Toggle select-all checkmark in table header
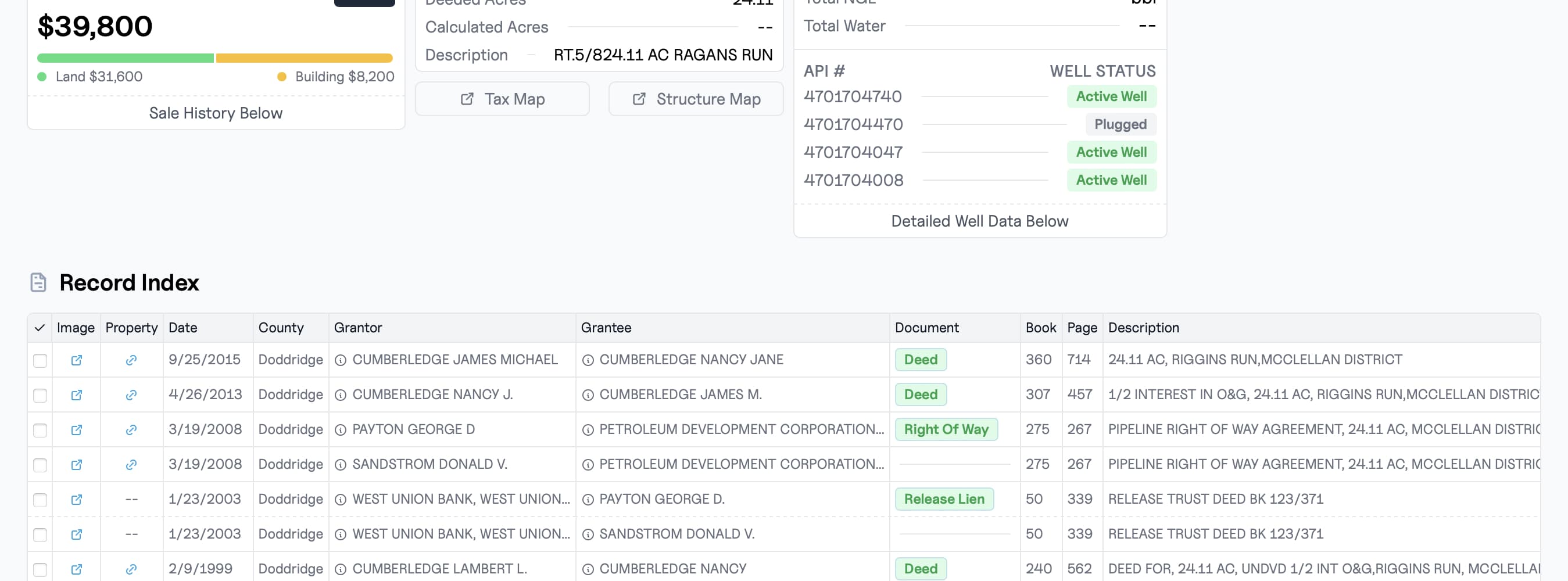The image size is (1568, 581). tap(40, 328)
